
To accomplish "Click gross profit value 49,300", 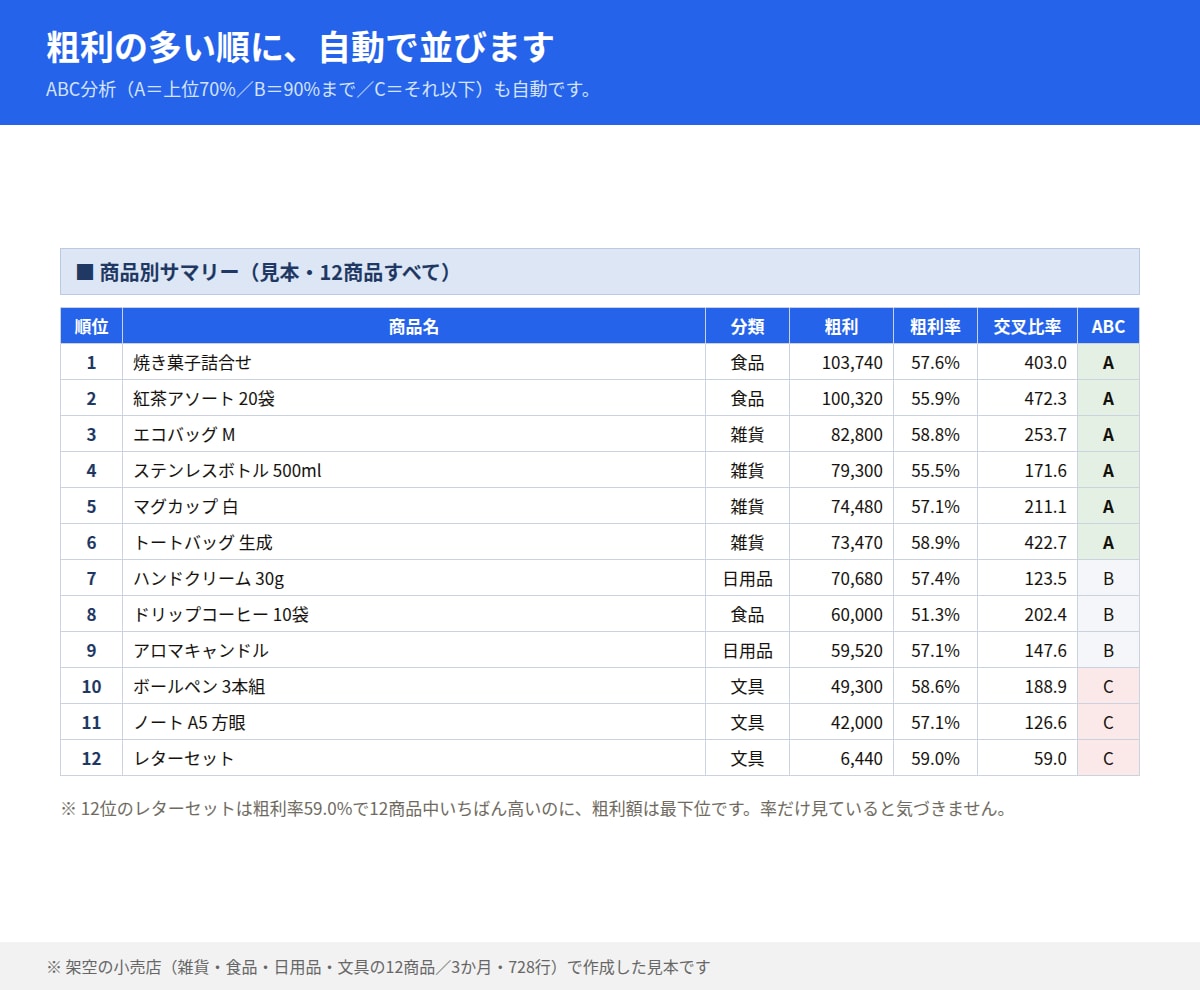I will coord(842,686).
